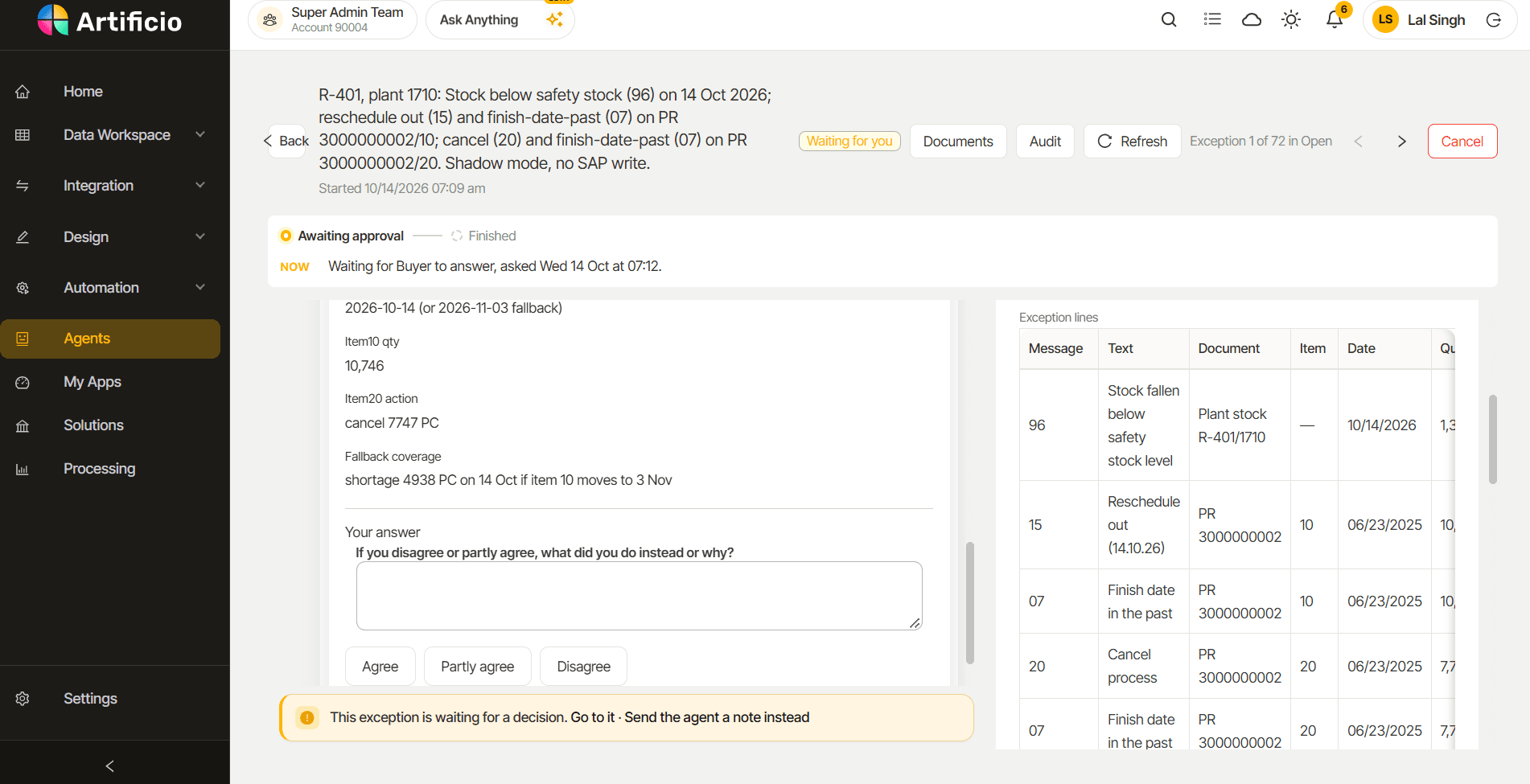Open the search magnifier icon
This screenshot has height=784, width=1530.
point(1169,20)
